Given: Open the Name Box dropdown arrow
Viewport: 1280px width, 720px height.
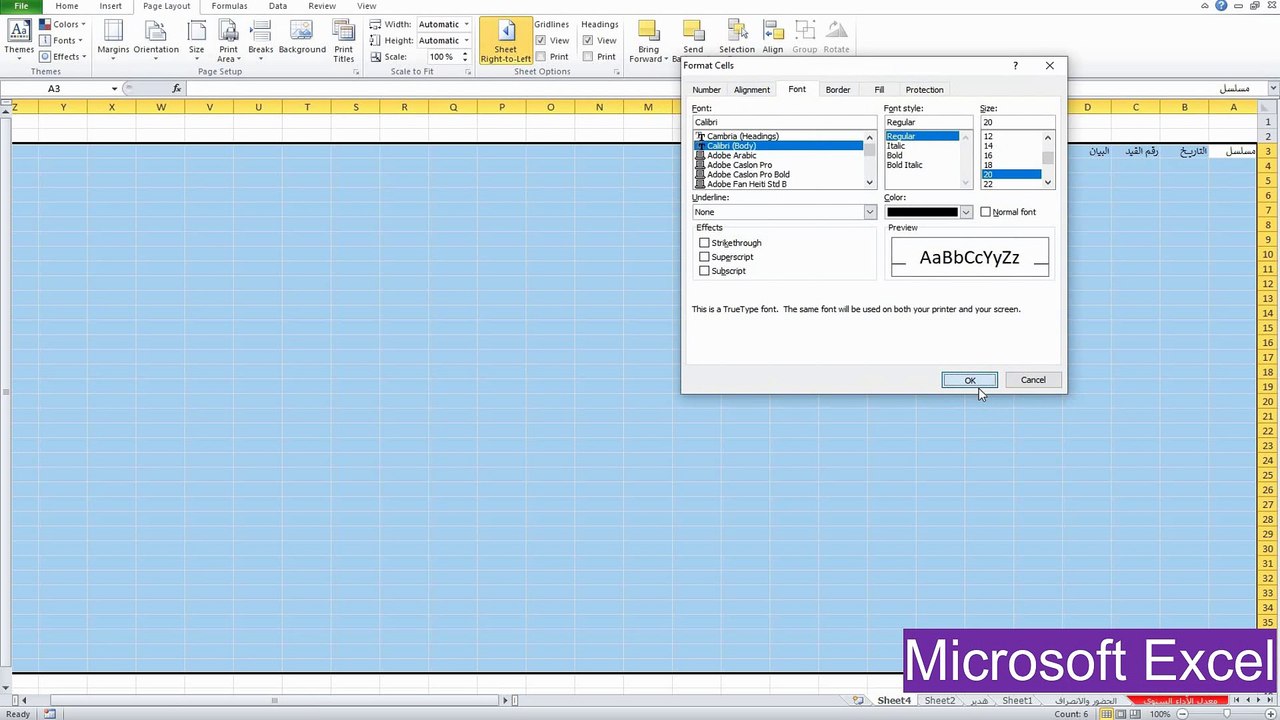Looking at the screenshot, I should [114, 89].
